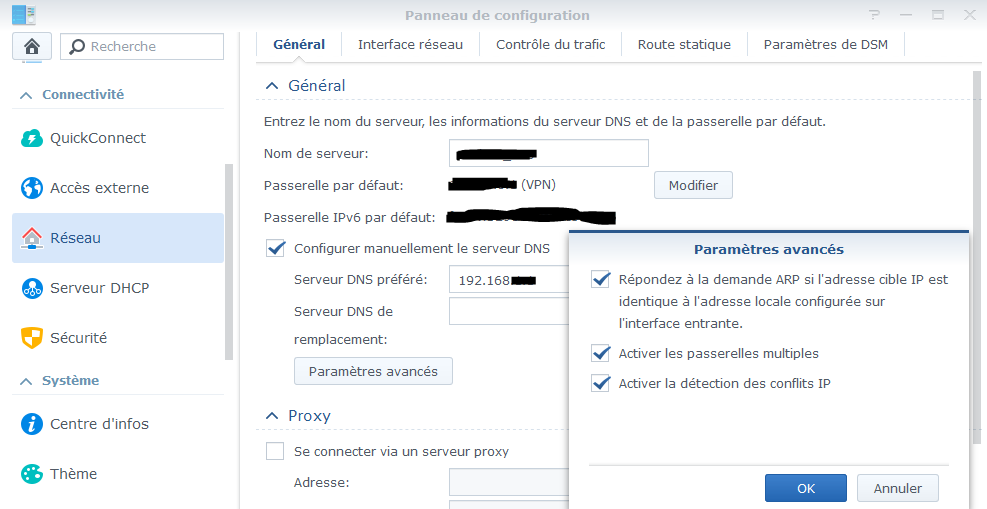
Task: Open Serveur DHCP icon in sidebar
Action: point(32,288)
